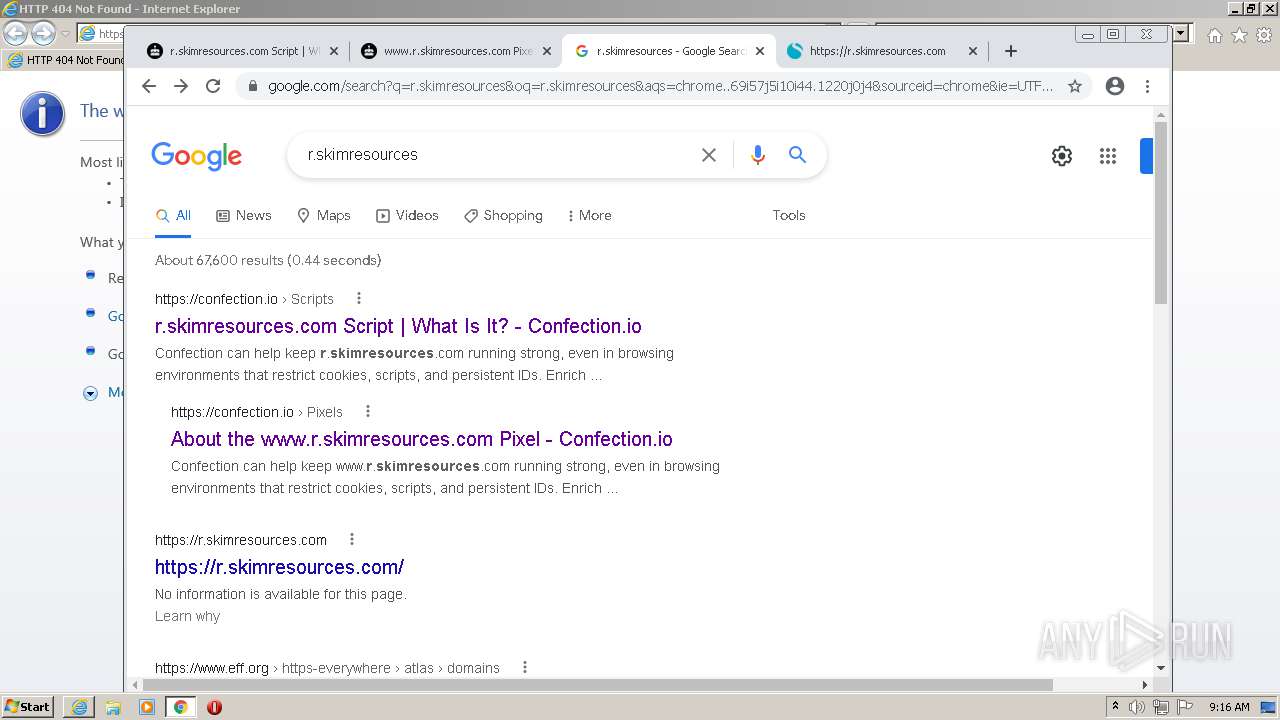This screenshot has width=1280, height=720.
Task: Click the Google logo
Action: pos(197,156)
